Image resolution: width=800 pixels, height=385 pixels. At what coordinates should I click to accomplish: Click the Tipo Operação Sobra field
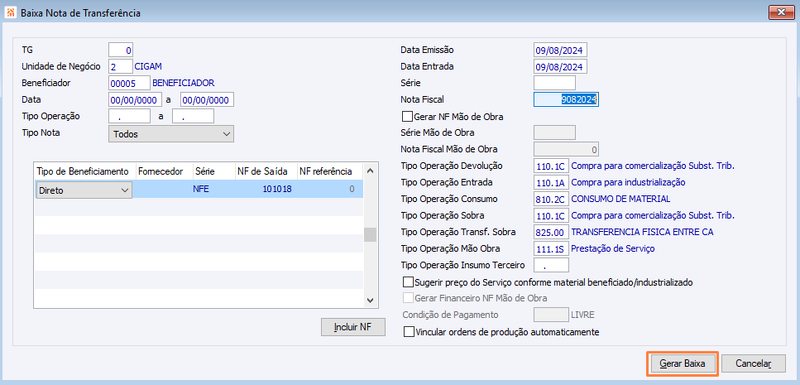coord(551,215)
